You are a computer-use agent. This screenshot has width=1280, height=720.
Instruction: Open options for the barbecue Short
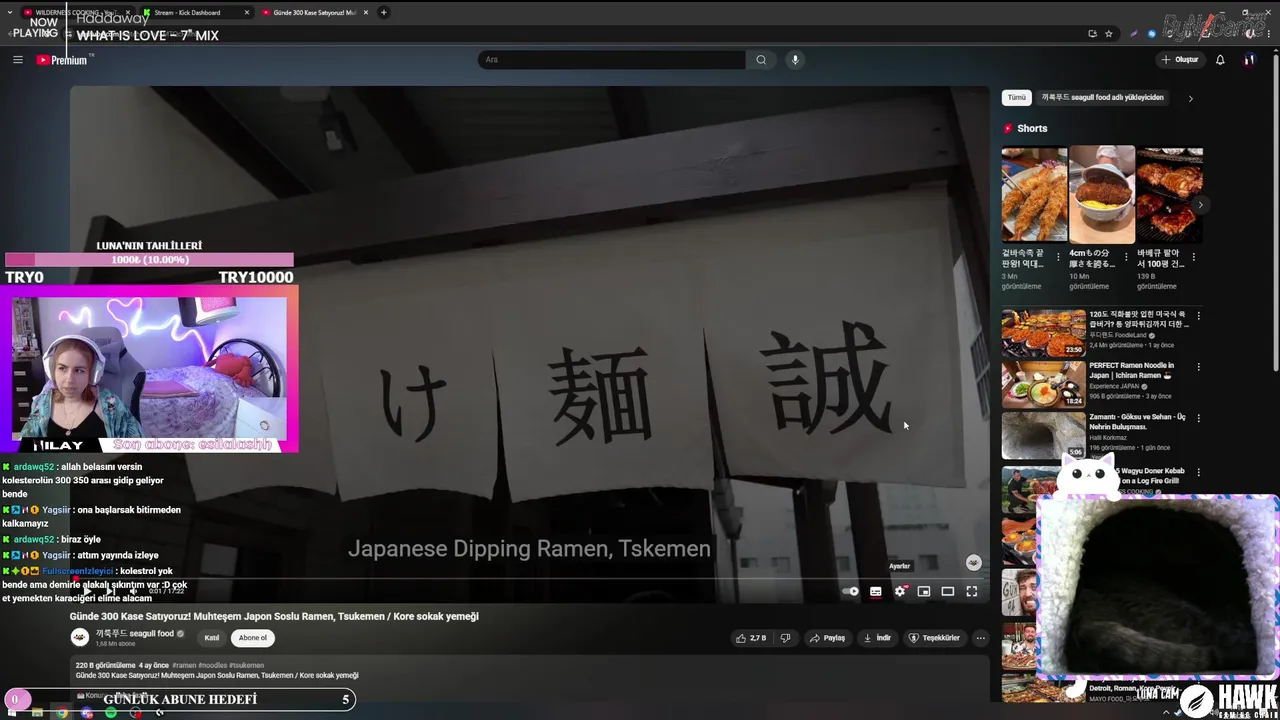(1194, 257)
